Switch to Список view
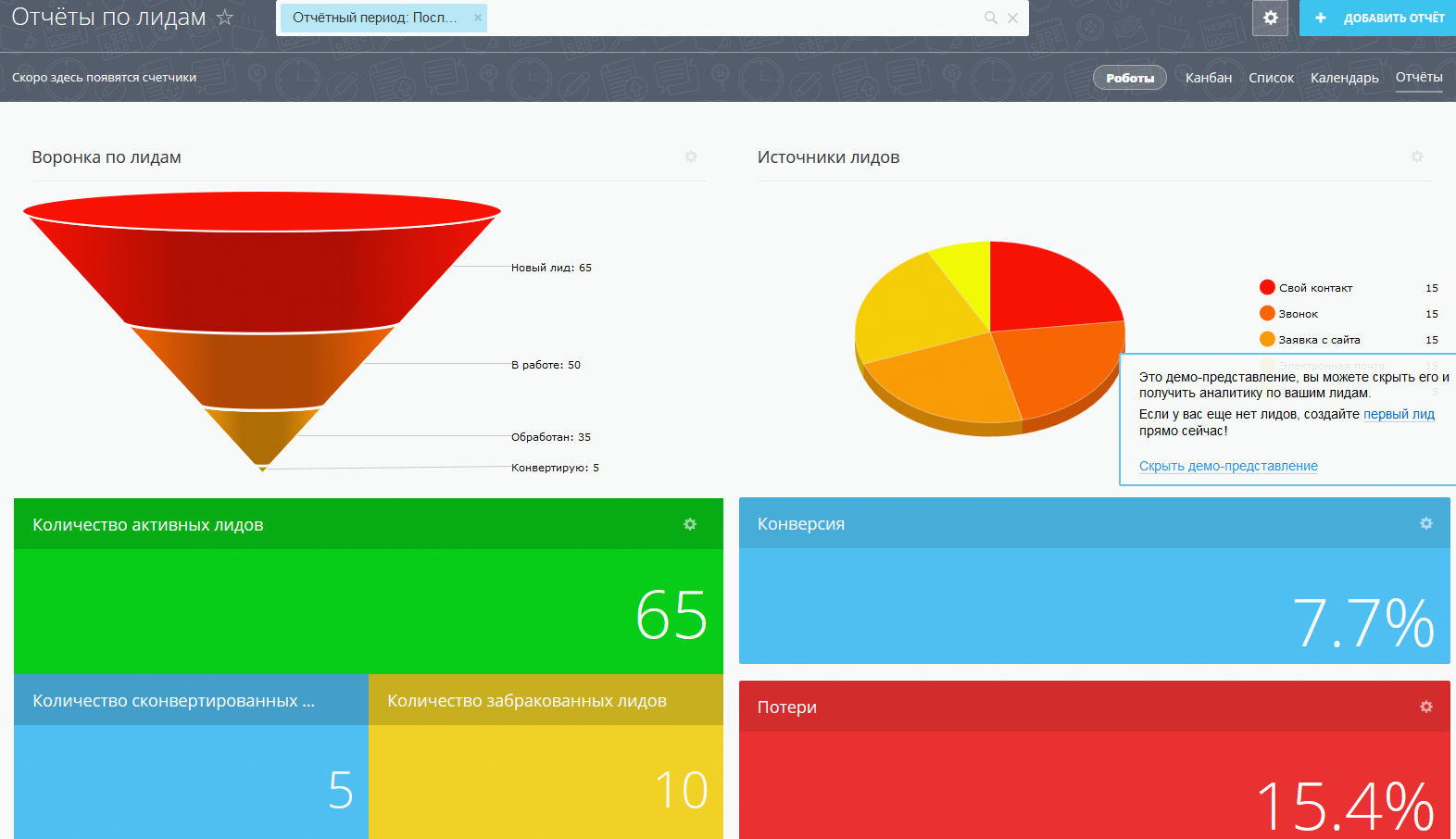1456x839 pixels. (1271, 78)
